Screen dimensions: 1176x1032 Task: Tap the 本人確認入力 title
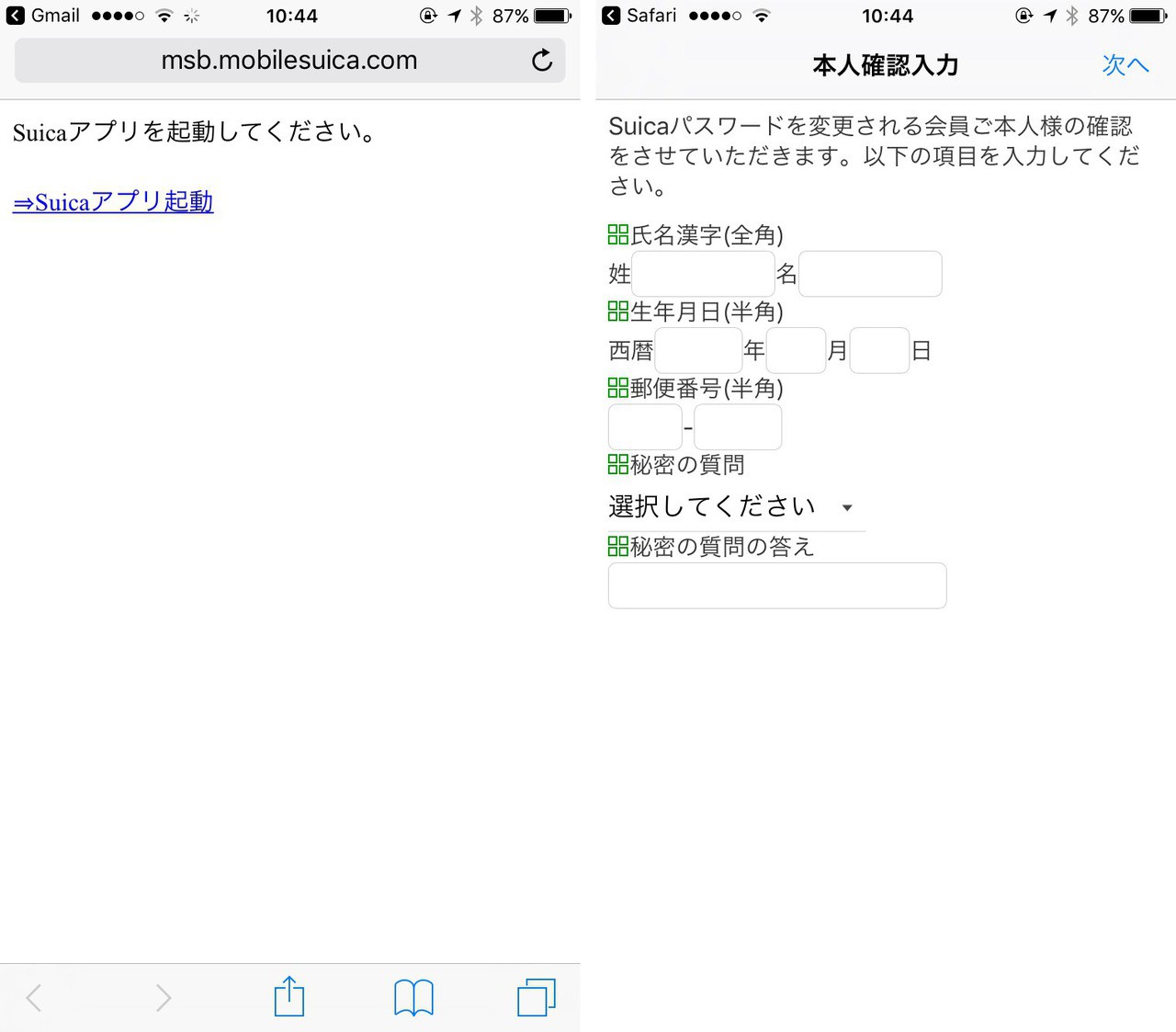(x=886, y=65)
